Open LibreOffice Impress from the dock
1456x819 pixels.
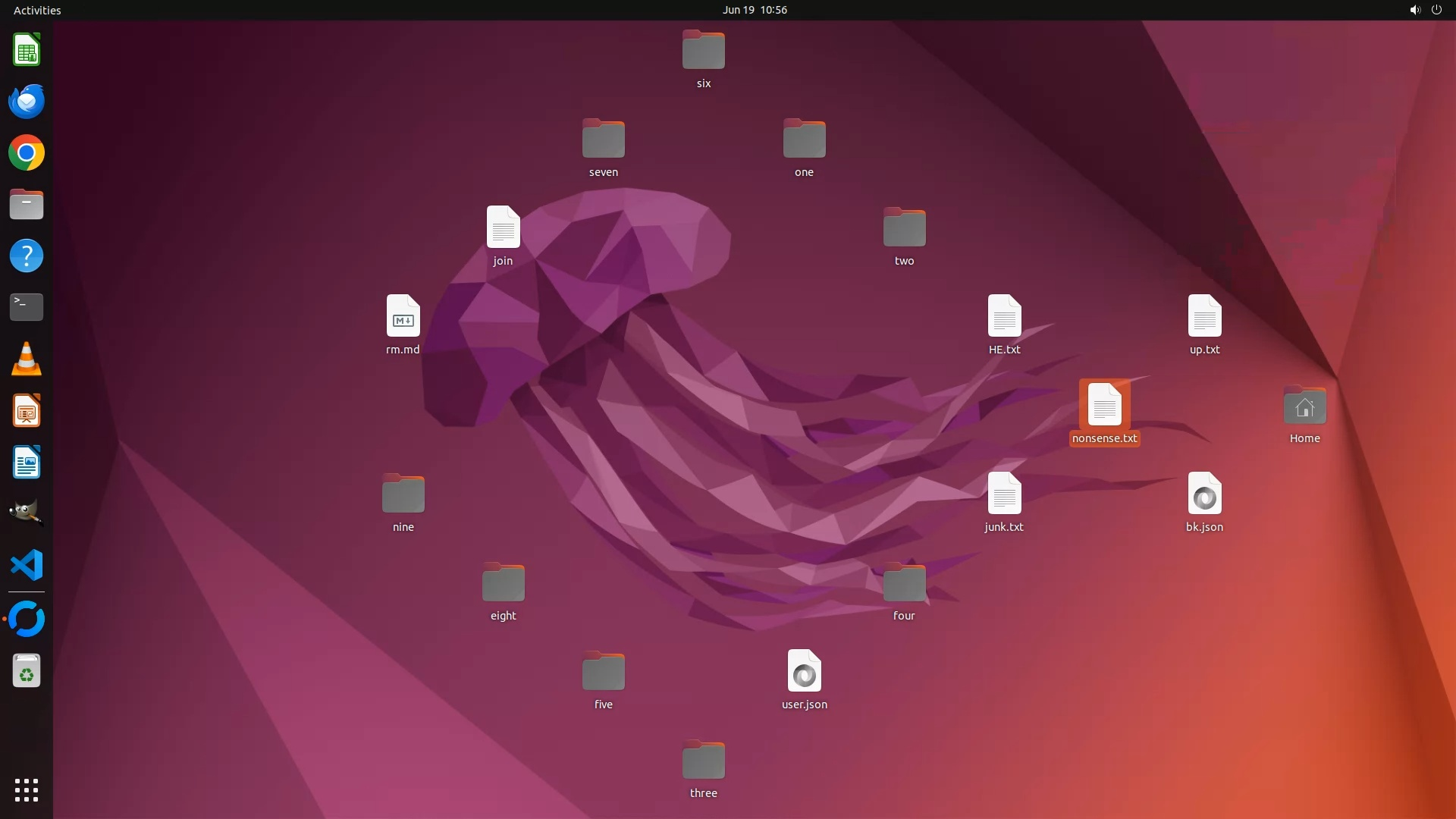pos(27,411)
